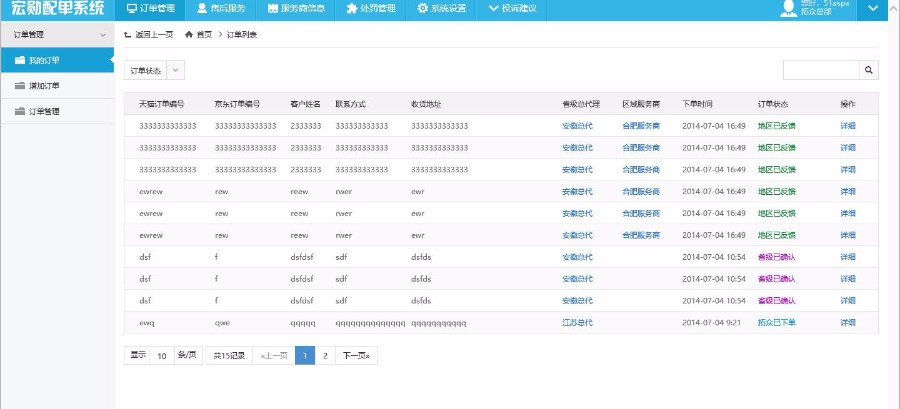Open the 订单管理 tab with monitor icon
This screenshot has width=900, height=409.
151,9
